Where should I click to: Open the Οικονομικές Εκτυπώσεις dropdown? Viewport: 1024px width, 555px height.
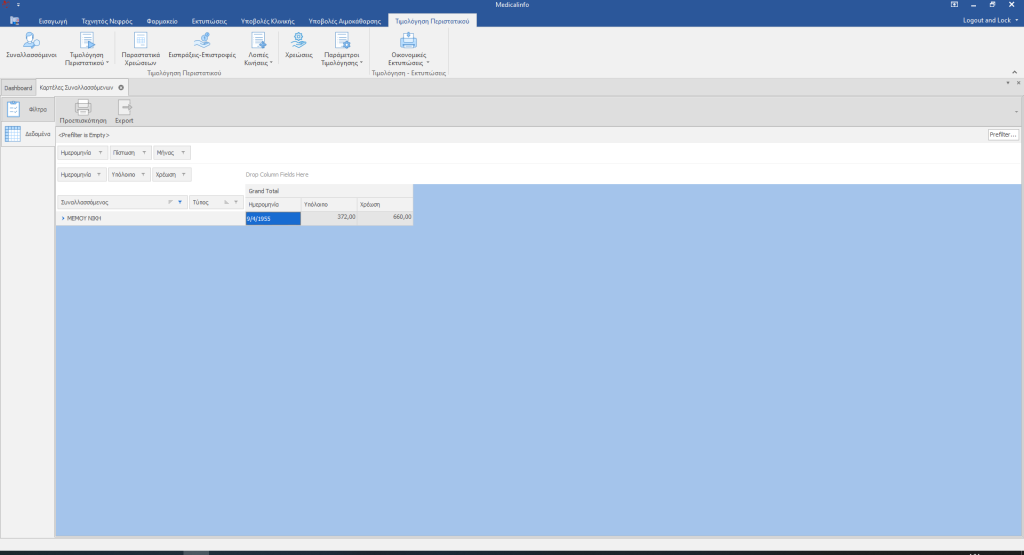[x=408, y=48]
